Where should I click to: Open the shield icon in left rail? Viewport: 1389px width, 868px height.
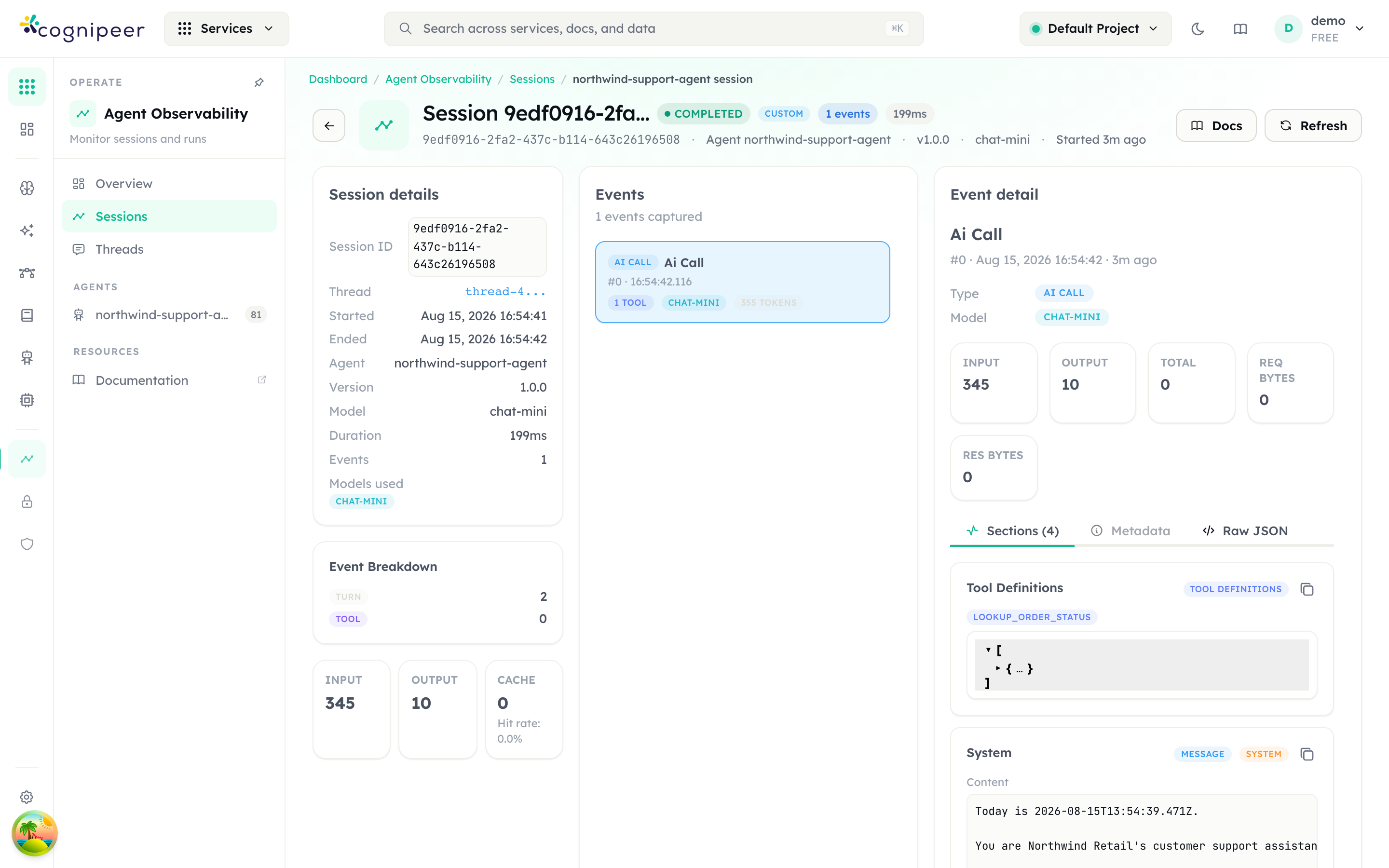(x=27, y=544)
